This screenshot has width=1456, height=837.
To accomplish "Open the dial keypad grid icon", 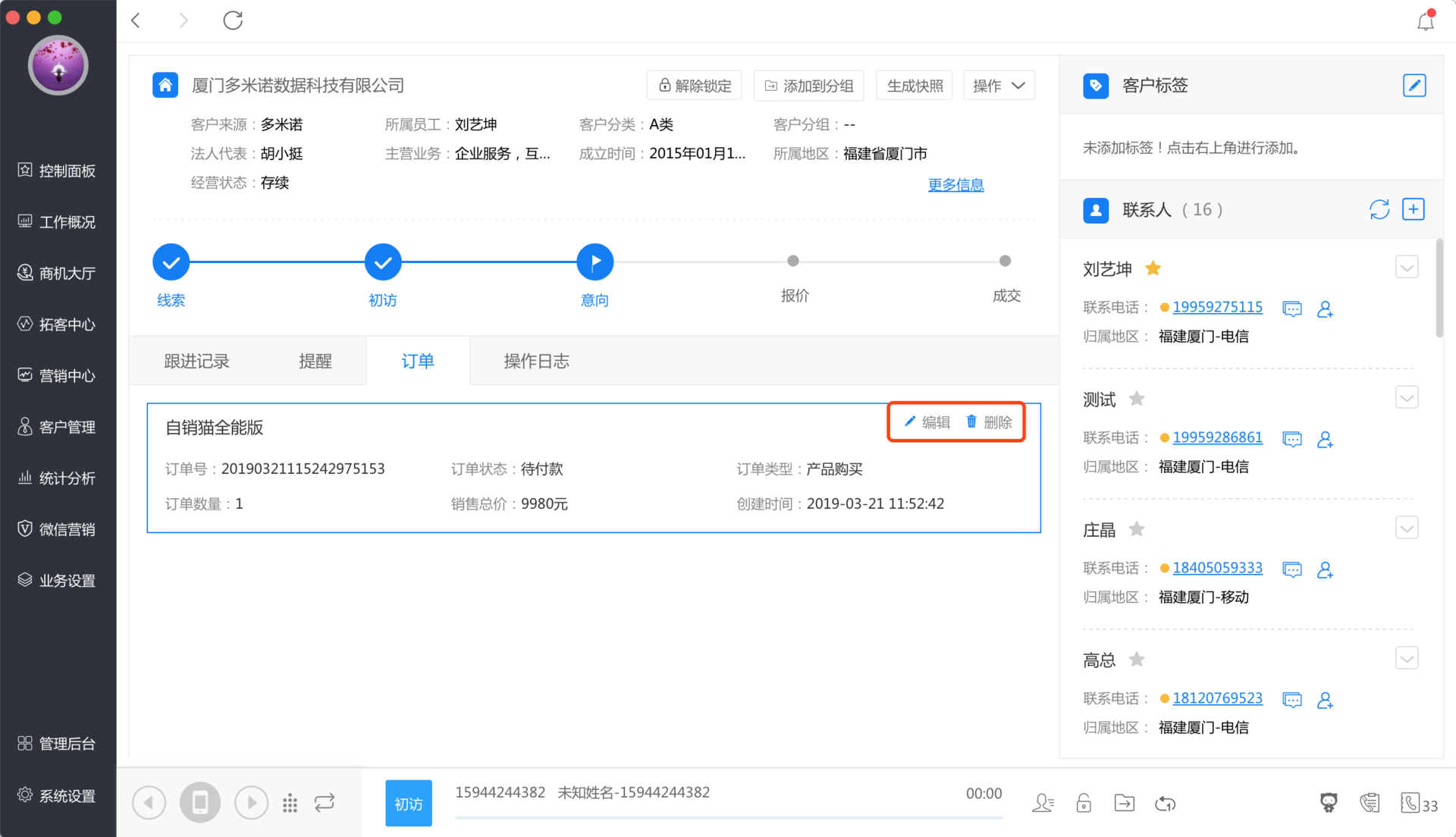I will coord(290,803).
